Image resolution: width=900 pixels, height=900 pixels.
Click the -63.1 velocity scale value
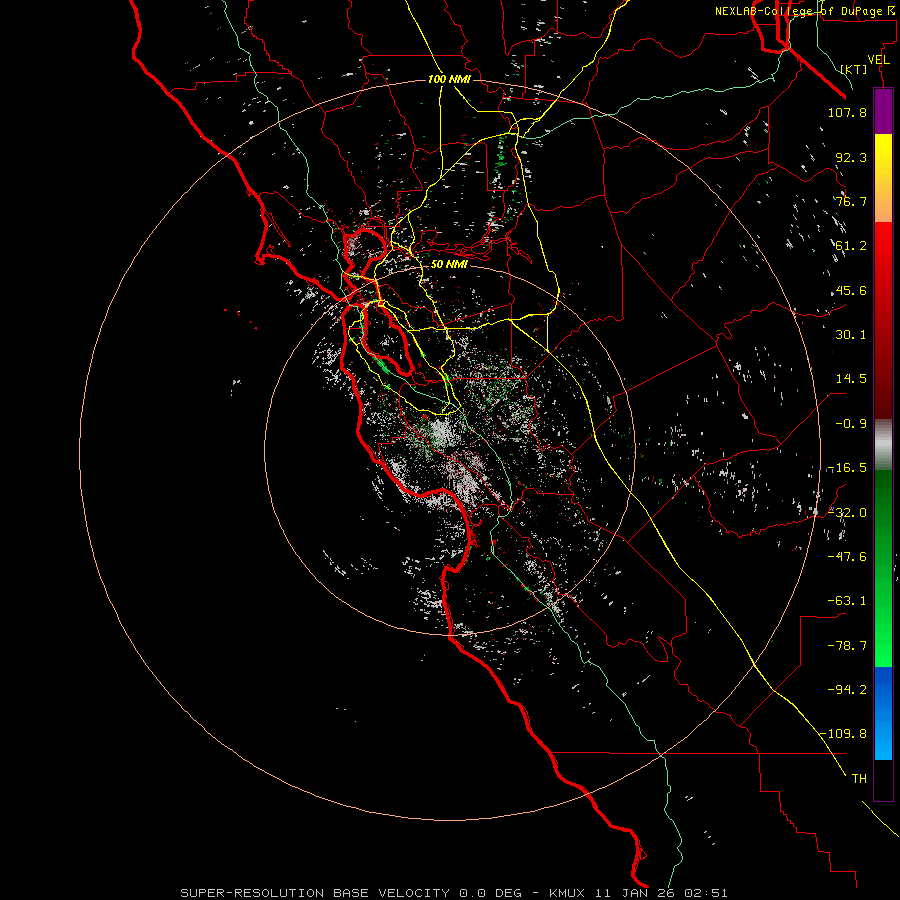point(847,601)
